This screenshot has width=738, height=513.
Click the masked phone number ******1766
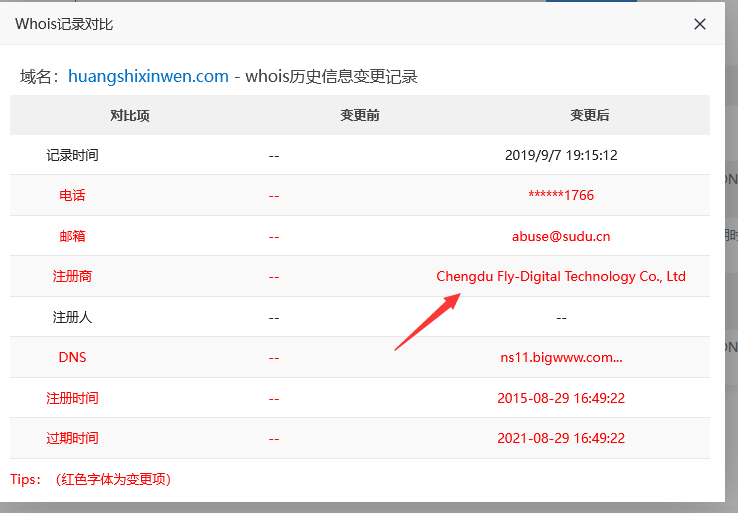click(x=561, y=195)
